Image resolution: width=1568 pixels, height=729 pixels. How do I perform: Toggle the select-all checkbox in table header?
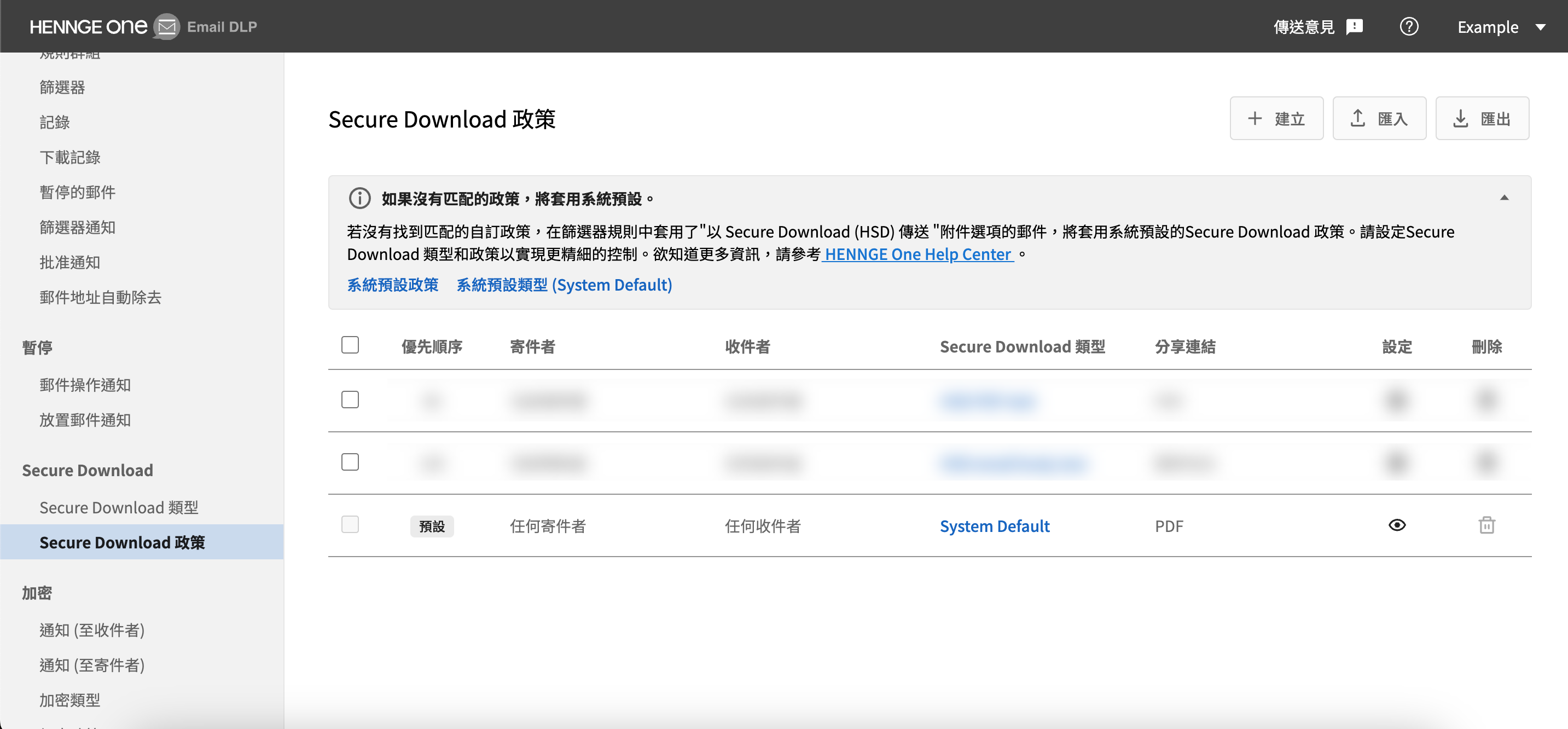tap(350, 345)
